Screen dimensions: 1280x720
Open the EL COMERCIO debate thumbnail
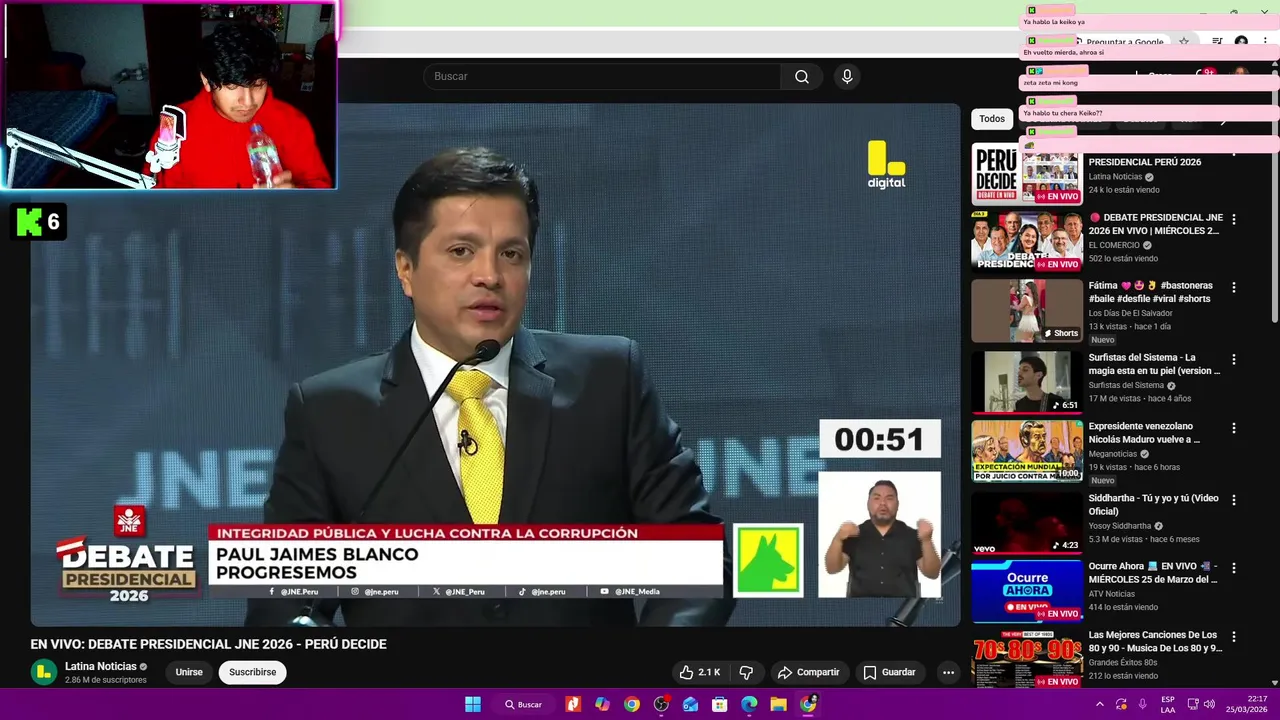pos(1027,241)
